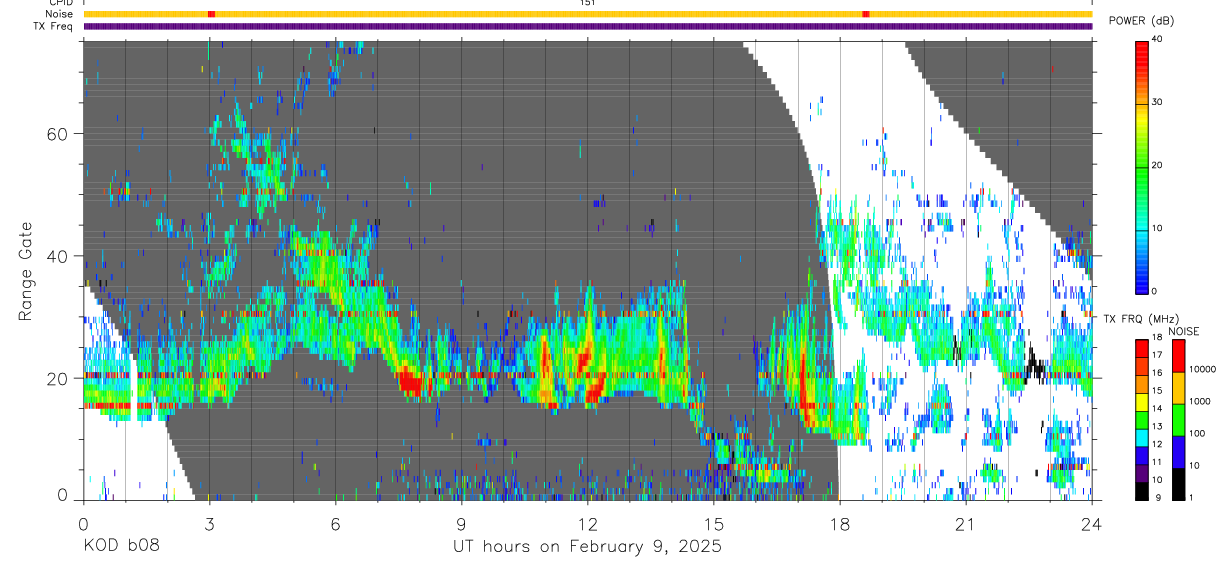Click the 'POWER (dB)' legend title

click(x=1141, y=20)
